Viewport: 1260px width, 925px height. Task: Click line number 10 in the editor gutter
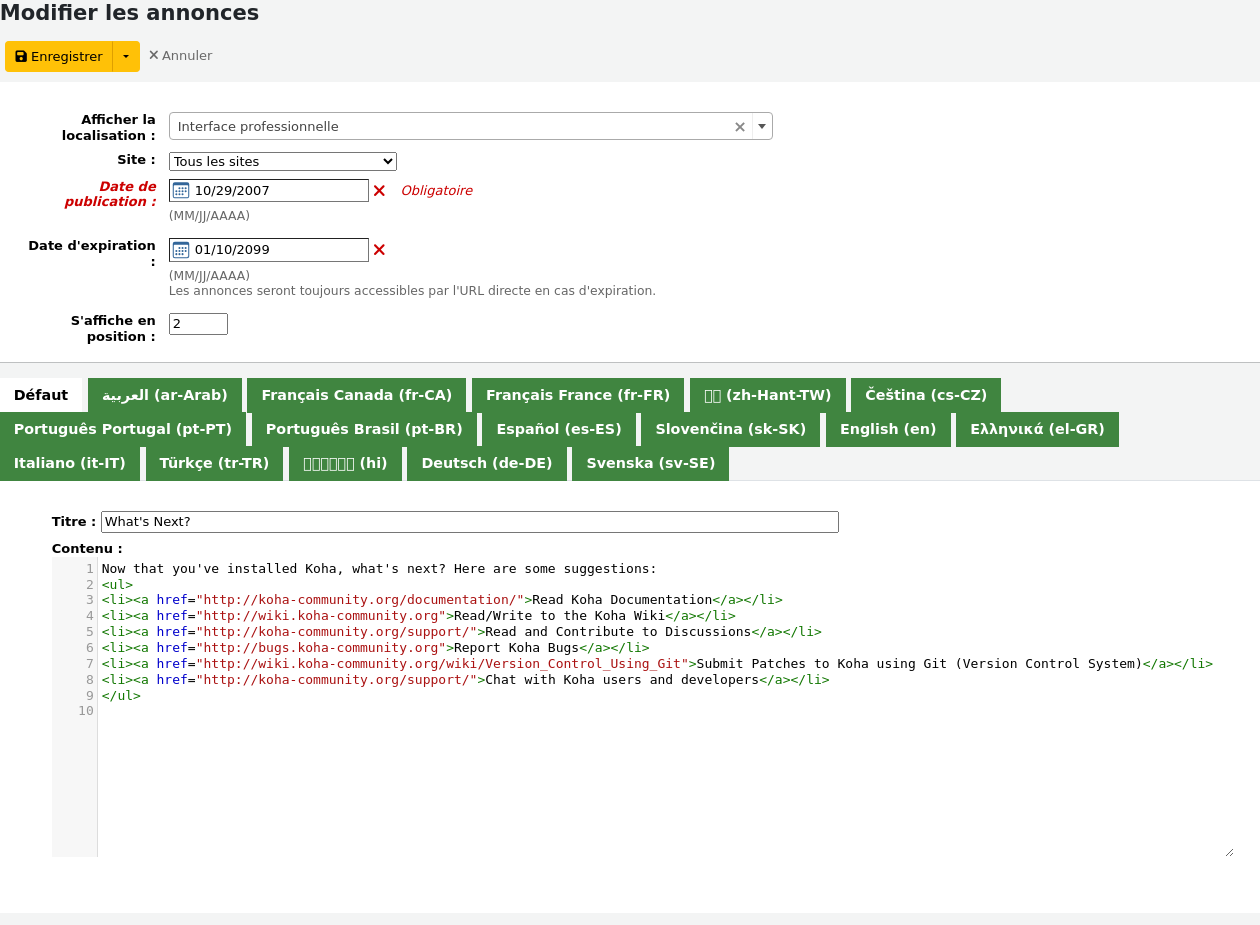[86, 711]
